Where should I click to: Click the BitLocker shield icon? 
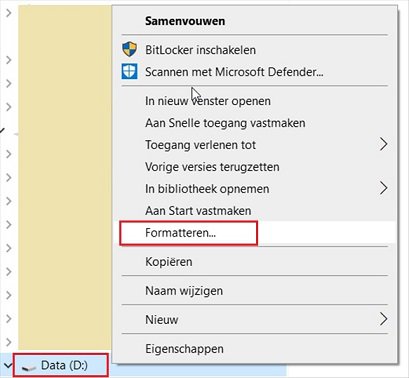(129, 49)
